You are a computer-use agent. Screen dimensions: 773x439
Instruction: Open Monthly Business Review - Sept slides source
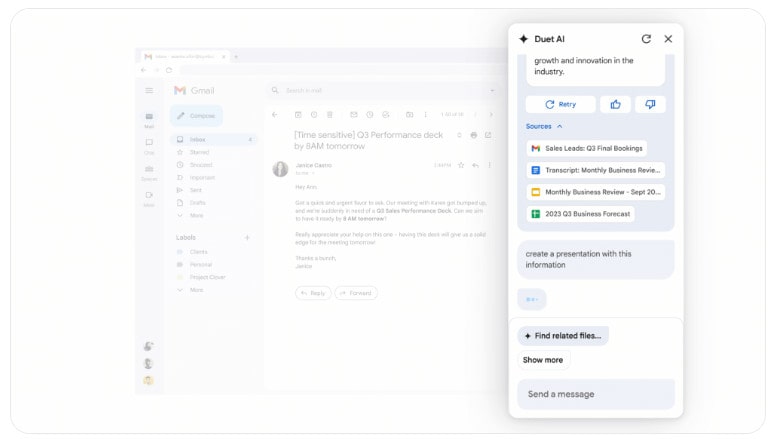coord(596,192)
